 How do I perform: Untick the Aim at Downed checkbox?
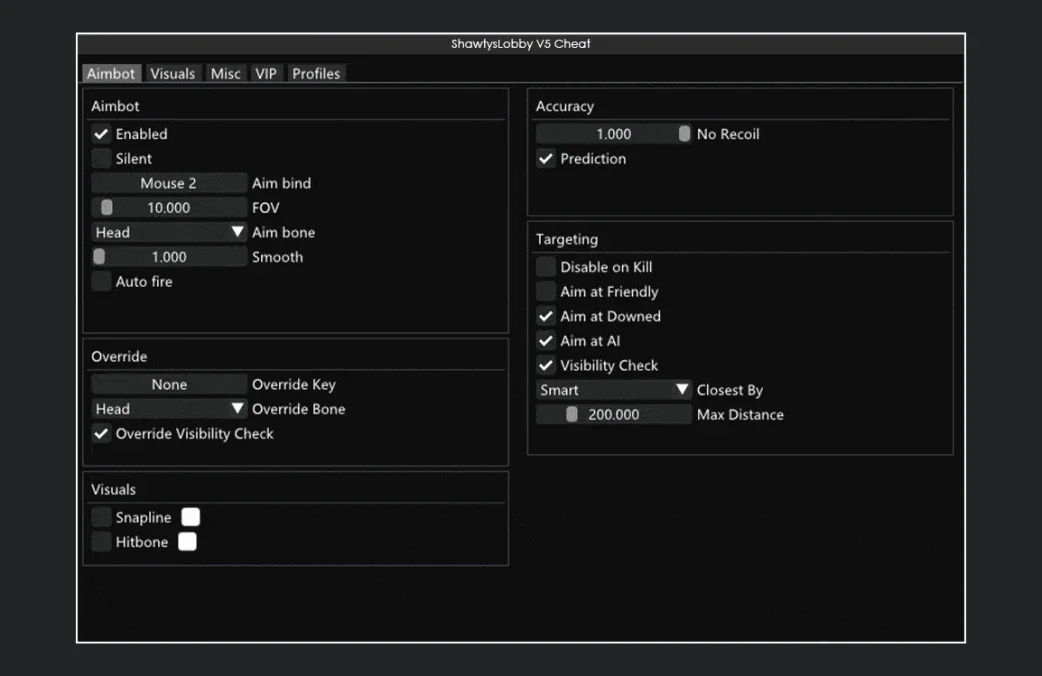(x=546, y=316)
